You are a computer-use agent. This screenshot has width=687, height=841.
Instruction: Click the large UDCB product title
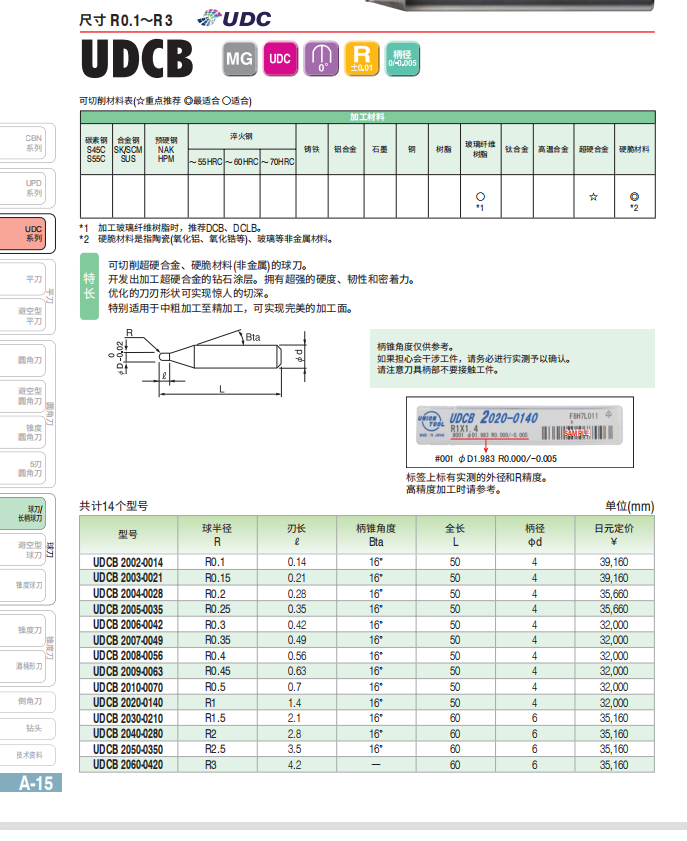[x=137, y=58]
